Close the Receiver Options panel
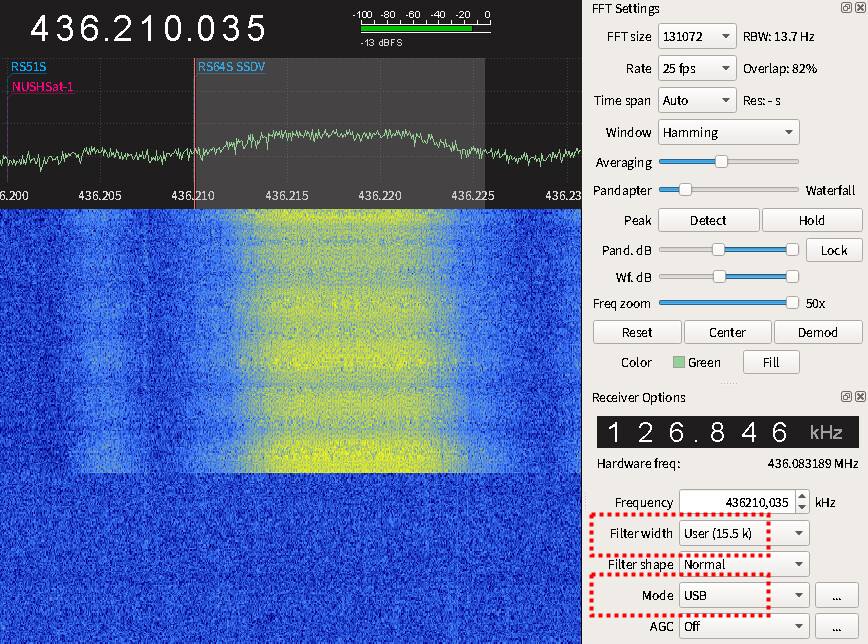868x644 pixels. (859, 397)
